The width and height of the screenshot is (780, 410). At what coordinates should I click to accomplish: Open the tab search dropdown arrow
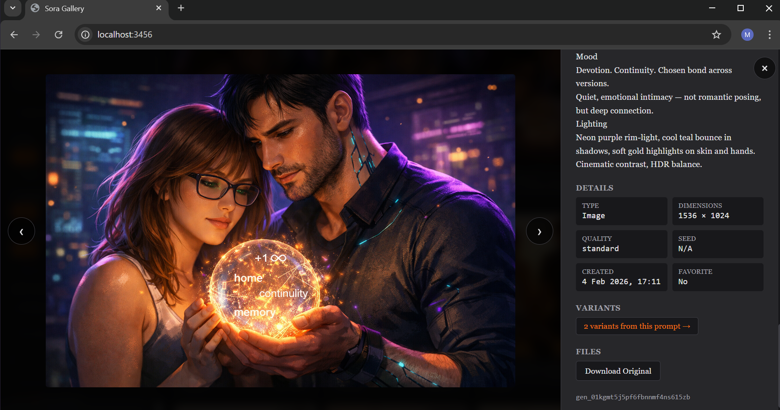12,8
